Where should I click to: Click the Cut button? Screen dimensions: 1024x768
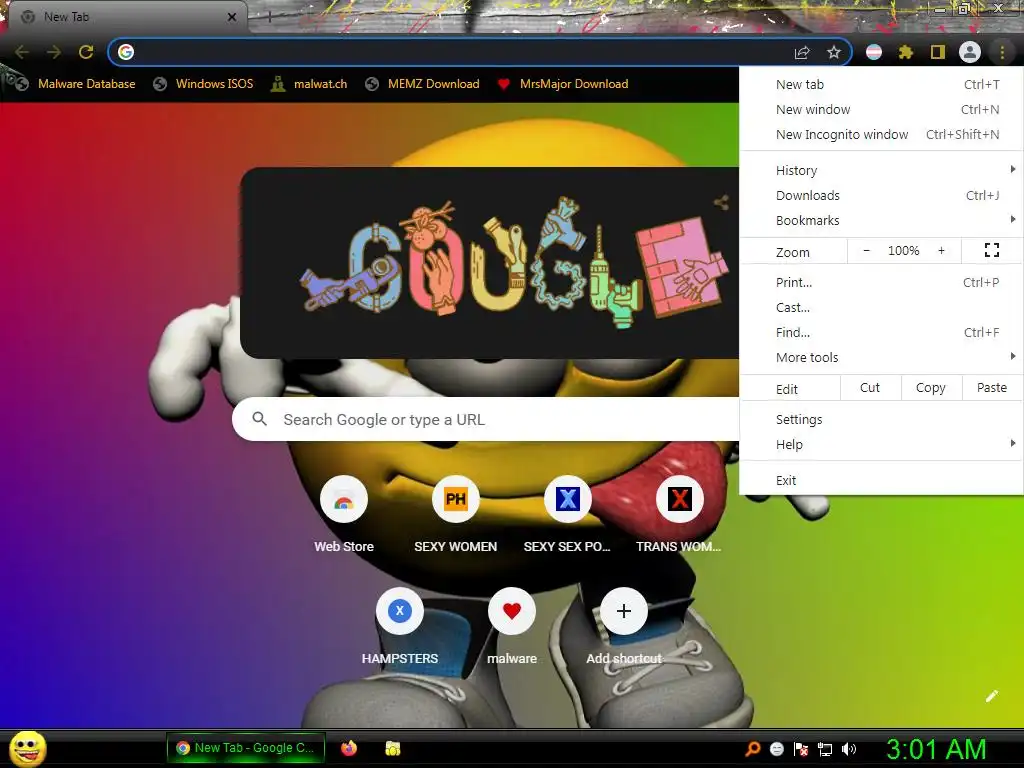(x=870, y=388)
